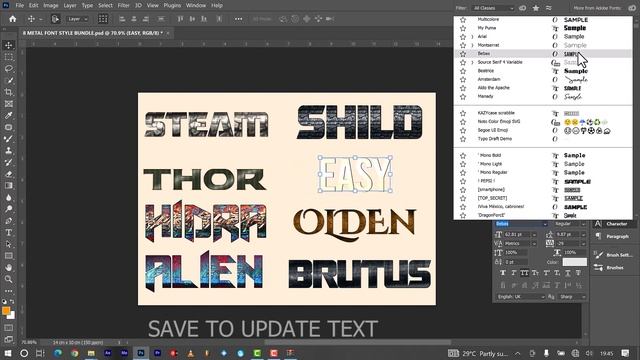Select the Rectangular Marquee tool
The image size is (640, 360).
coord(9,57)
